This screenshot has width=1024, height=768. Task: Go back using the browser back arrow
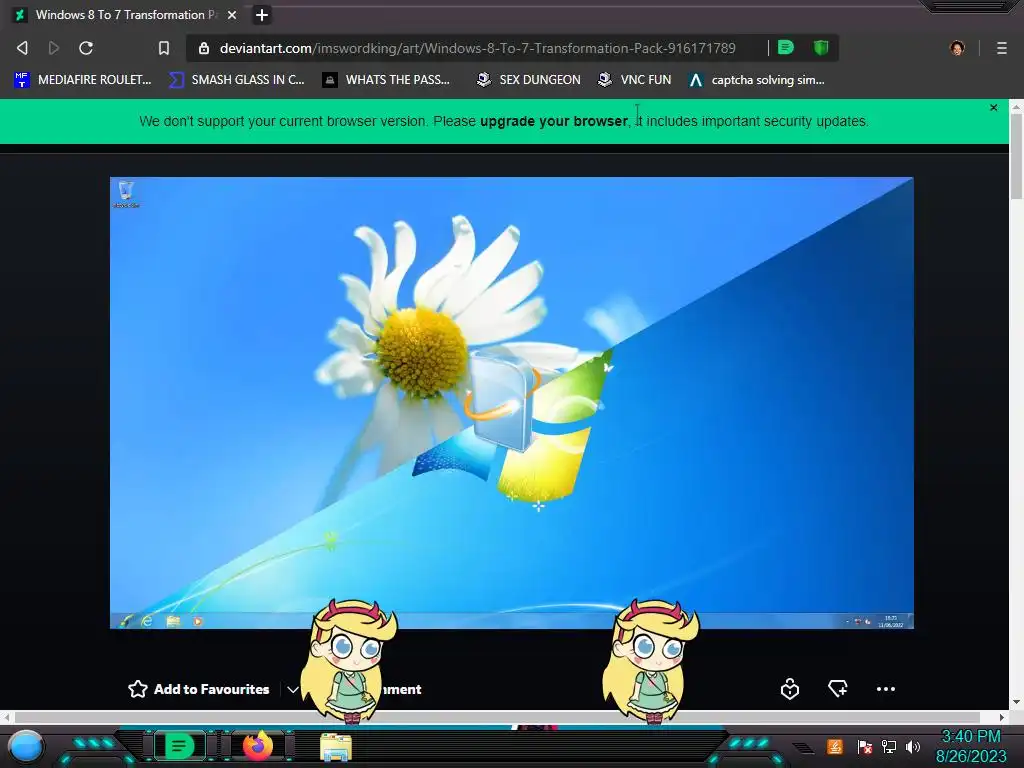point(22,48)
